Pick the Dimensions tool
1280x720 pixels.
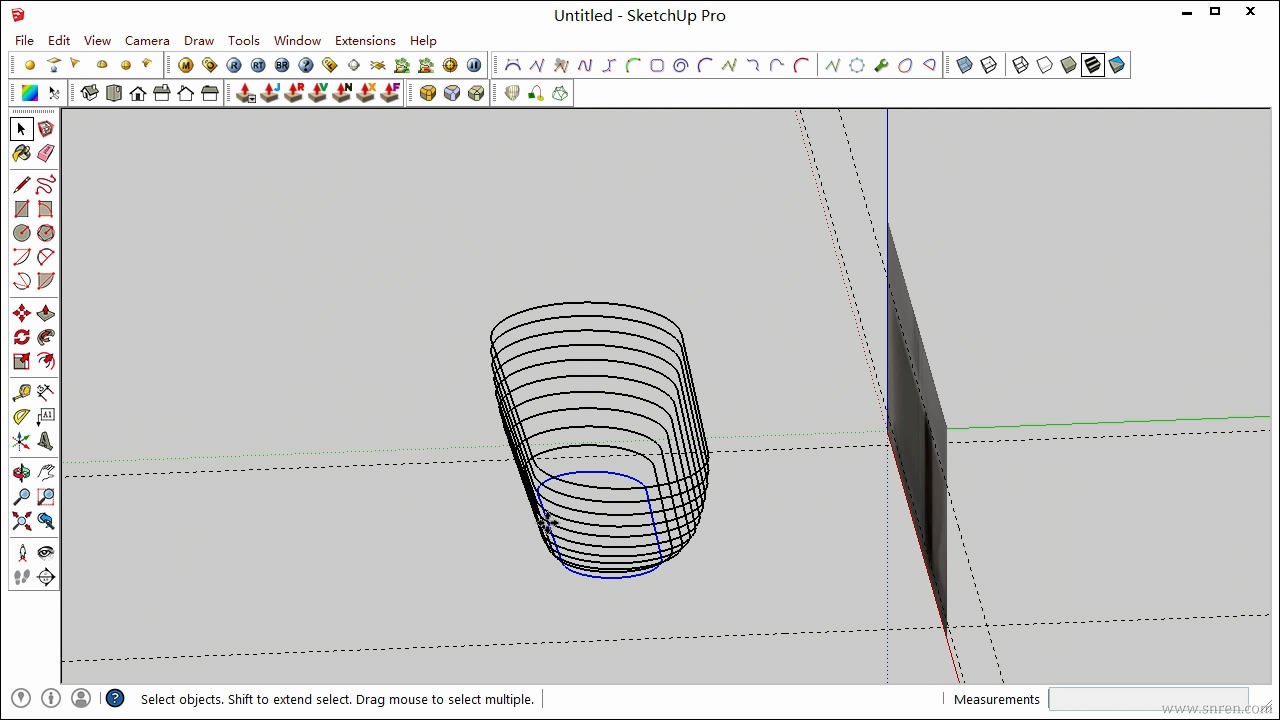point(46,393)
